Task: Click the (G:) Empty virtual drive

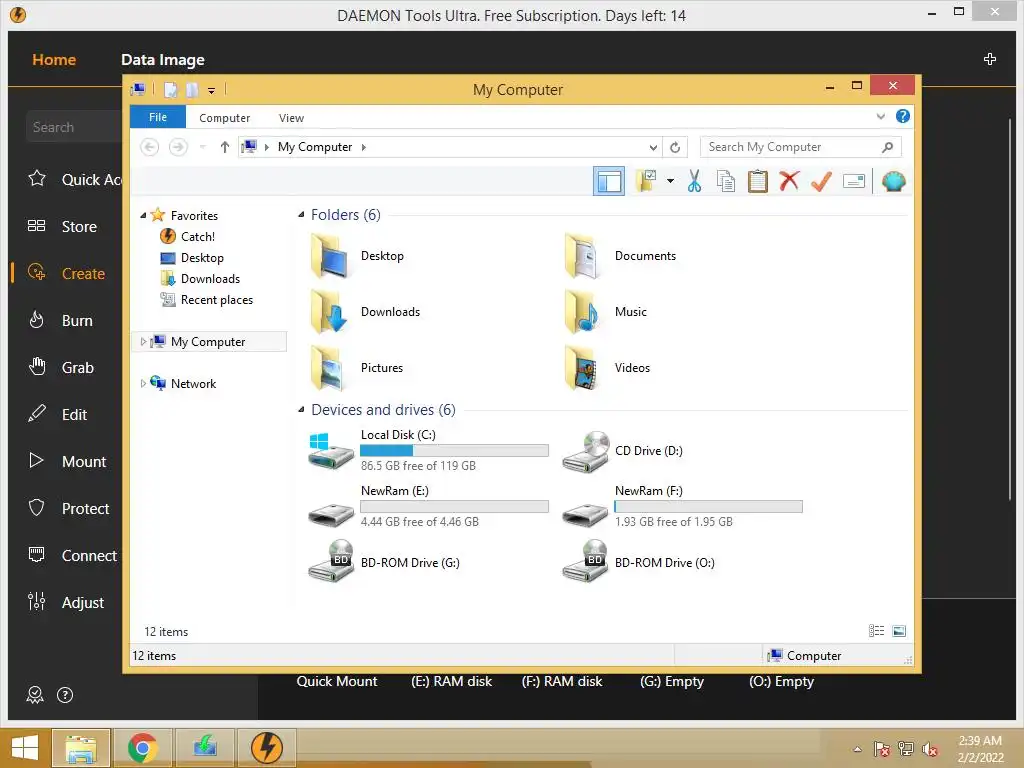Action: (x=672, y=681)
